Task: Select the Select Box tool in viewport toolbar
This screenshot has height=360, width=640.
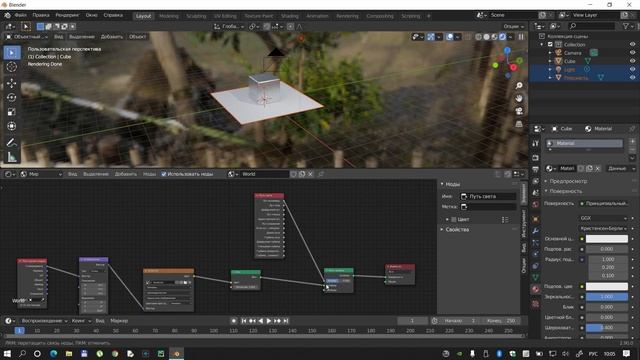Action: tap(12, 53)
